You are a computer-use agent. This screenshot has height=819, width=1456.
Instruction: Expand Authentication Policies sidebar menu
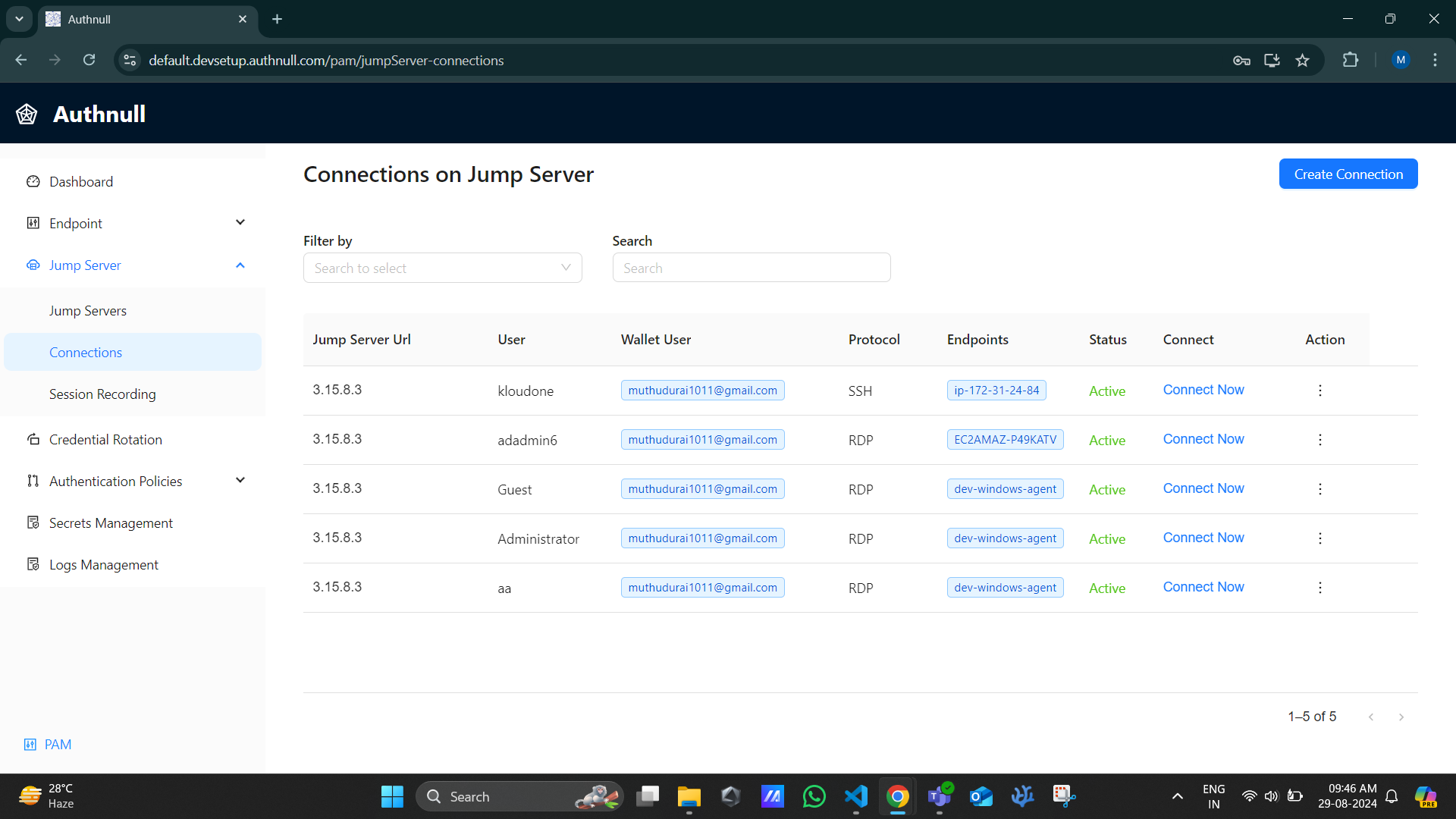coord(240,481)
